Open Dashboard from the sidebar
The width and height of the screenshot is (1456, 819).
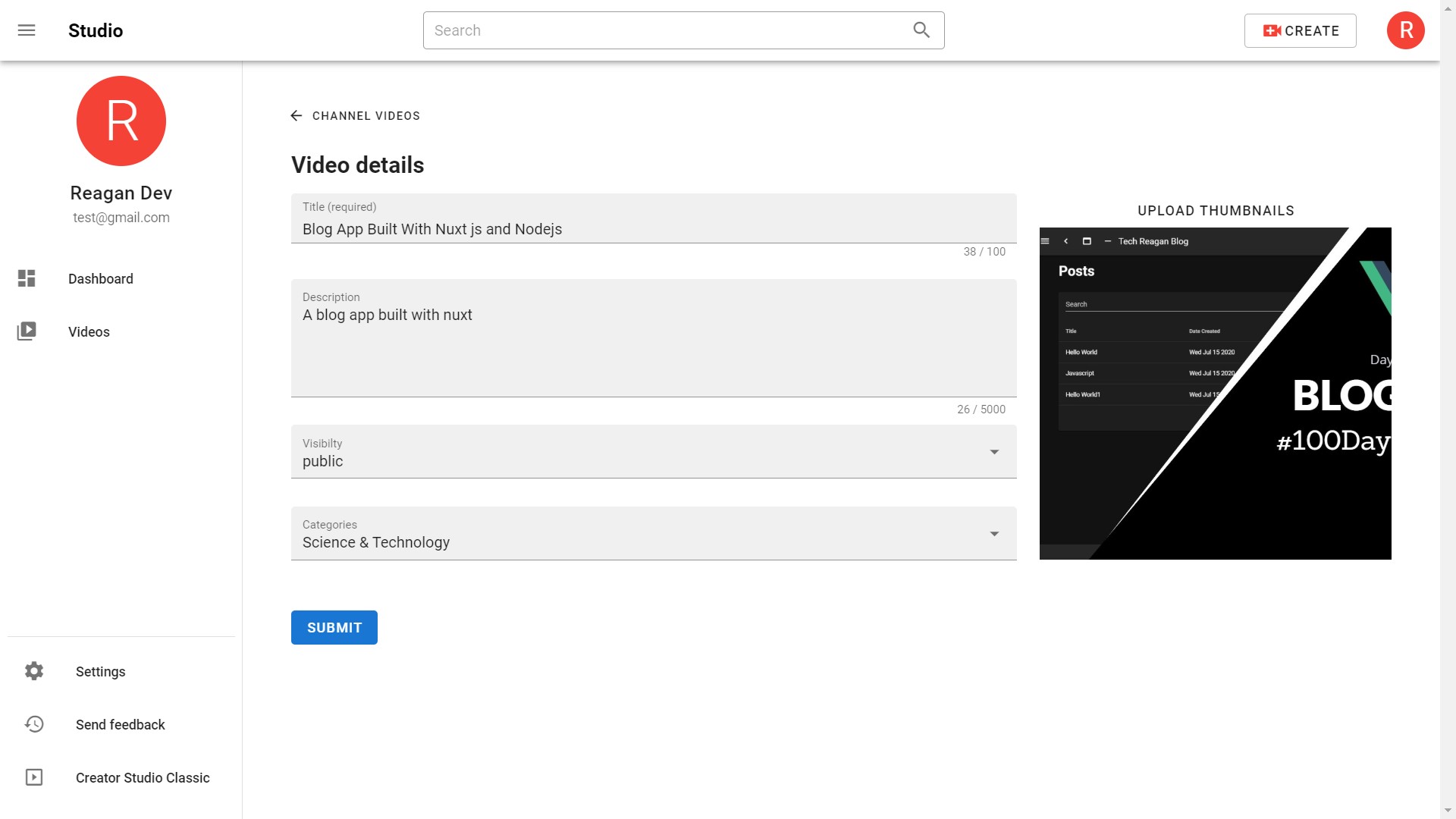(100, 278)
